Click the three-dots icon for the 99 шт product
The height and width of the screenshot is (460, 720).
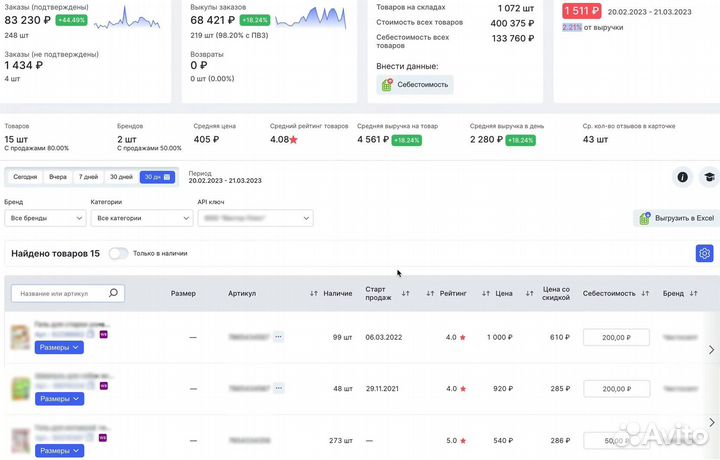(x=279, y=337)
